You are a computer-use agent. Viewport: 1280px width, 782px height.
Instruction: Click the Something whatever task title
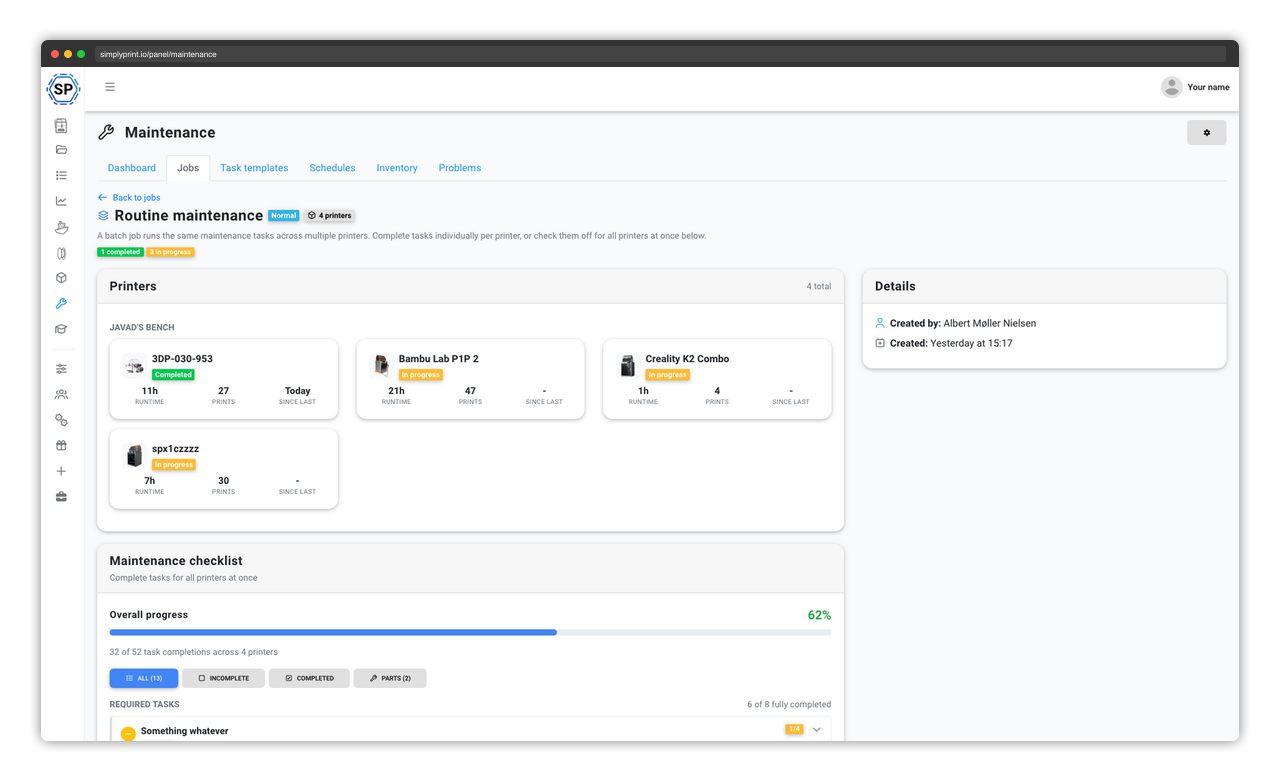184,731
